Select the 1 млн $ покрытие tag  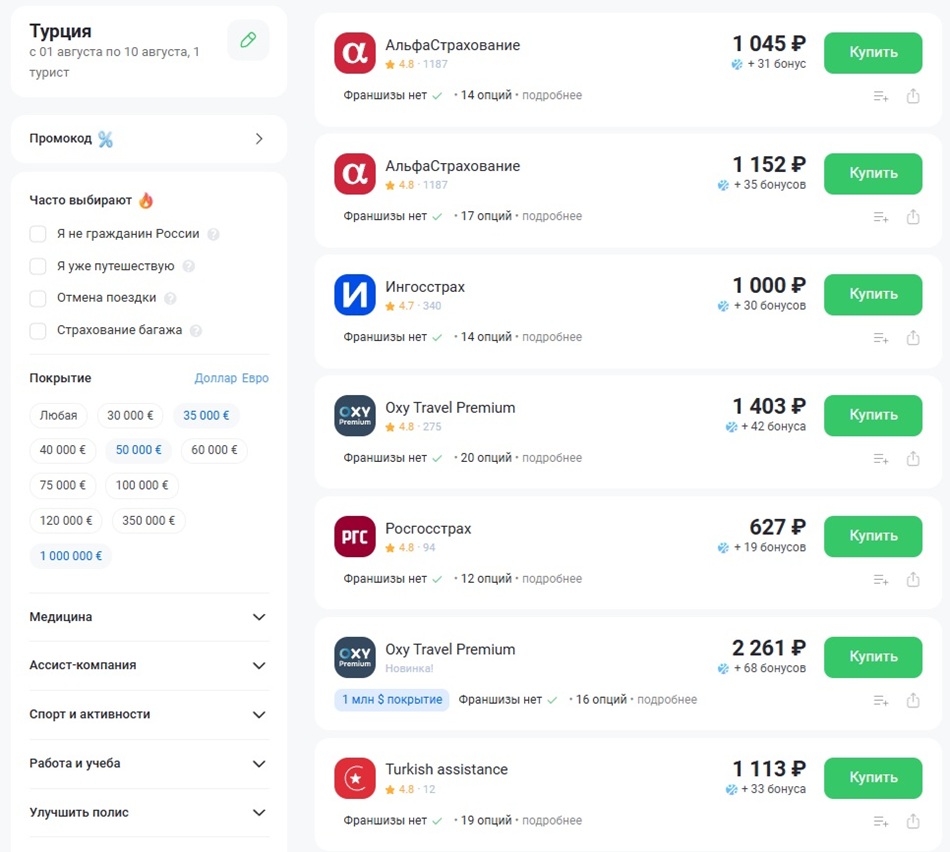click(392, 700)
